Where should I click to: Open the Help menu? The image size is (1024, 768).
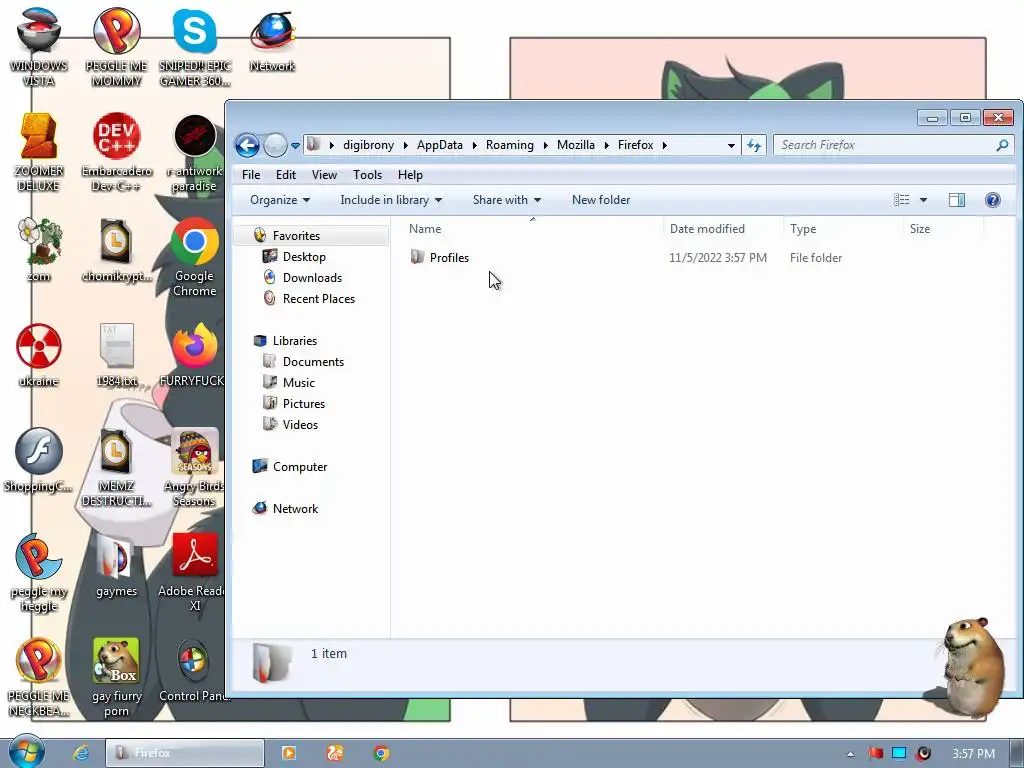pos(410,175)
